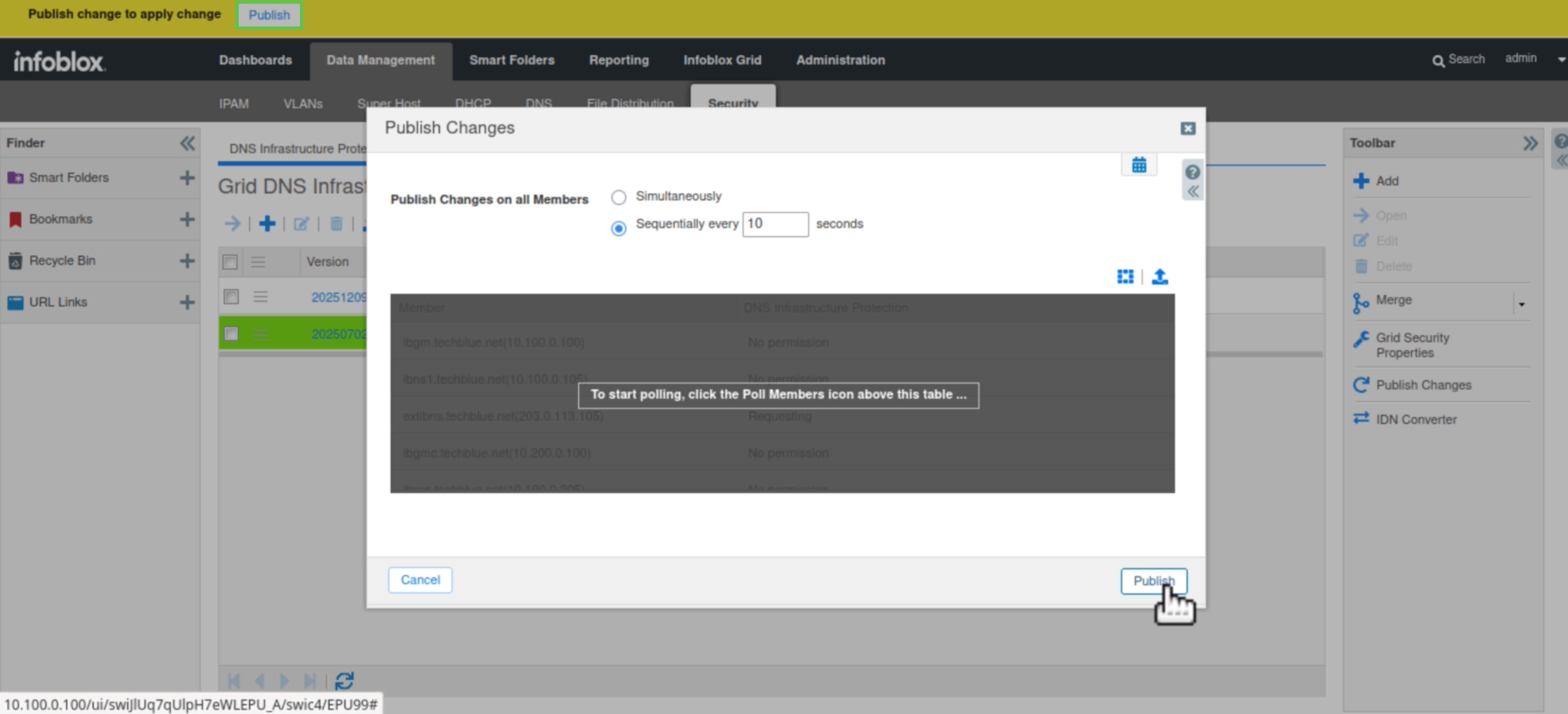1568x714 pixels.
Task: Click the Merge branch icon in Toolbar
Action: pyautogui.click(x=1360, y=303)
